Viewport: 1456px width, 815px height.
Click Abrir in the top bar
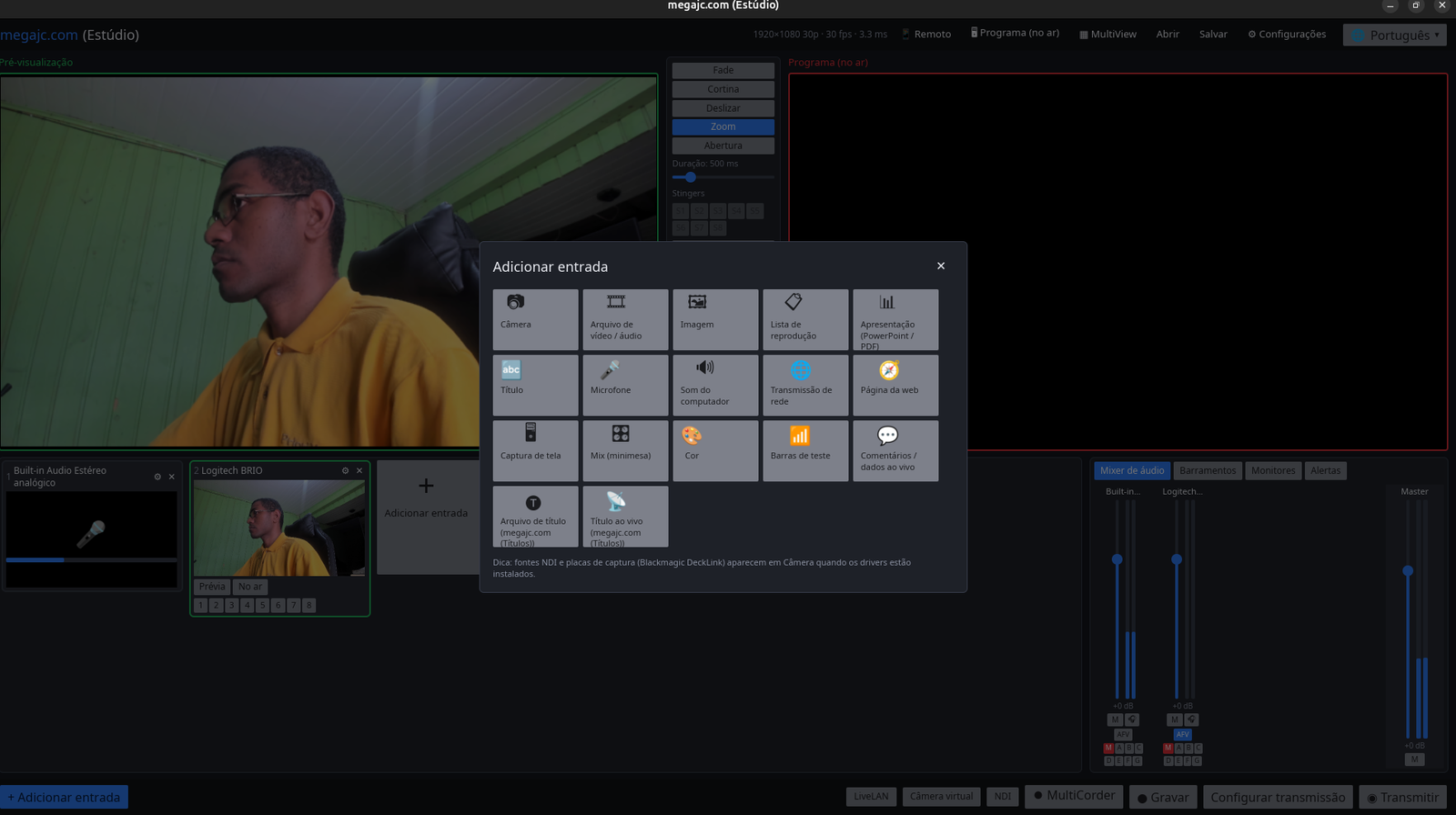coord(1168,35)
